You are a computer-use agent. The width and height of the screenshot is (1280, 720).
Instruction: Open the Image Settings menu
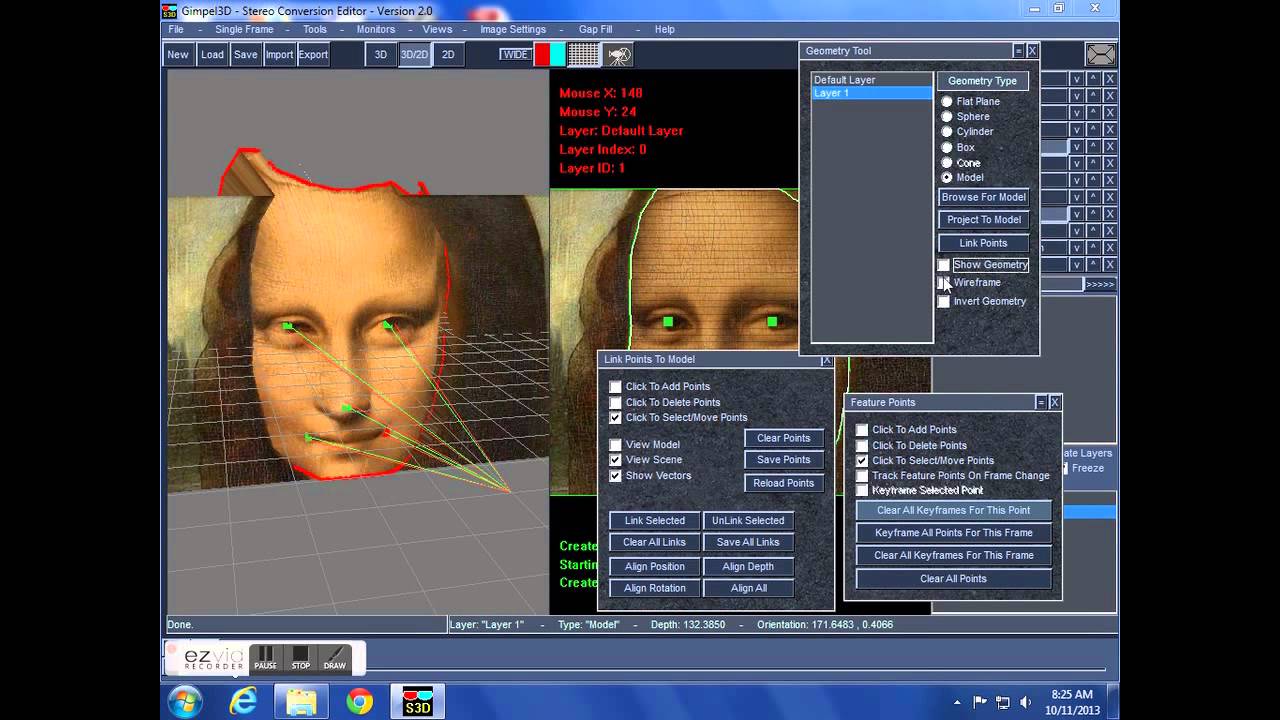click(x=513, y=30)
